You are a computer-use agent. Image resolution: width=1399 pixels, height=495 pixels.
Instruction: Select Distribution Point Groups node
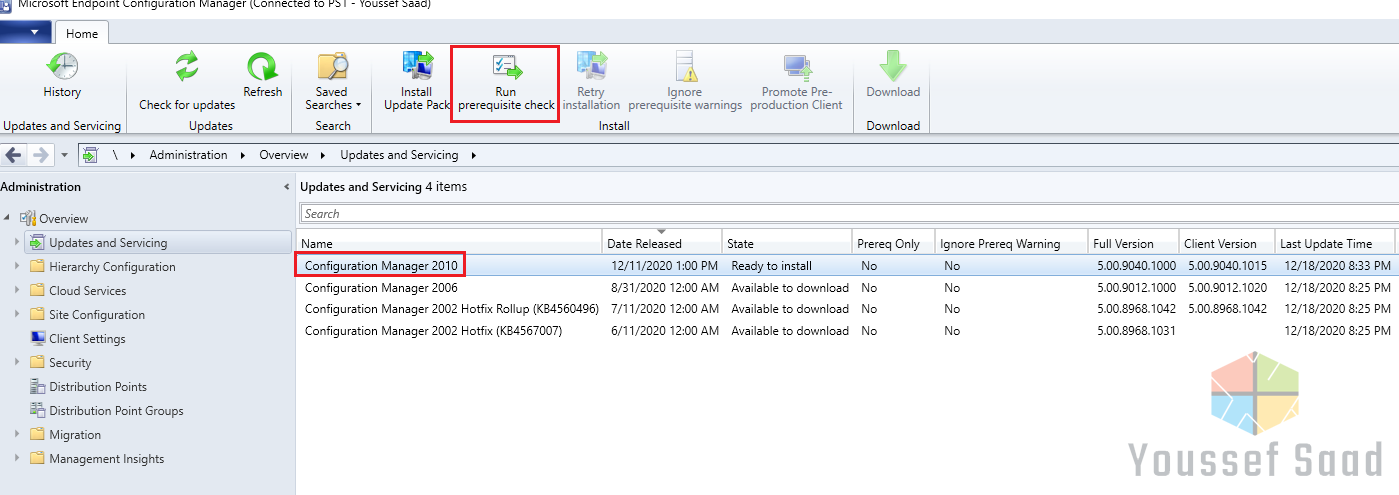point(116,411)
